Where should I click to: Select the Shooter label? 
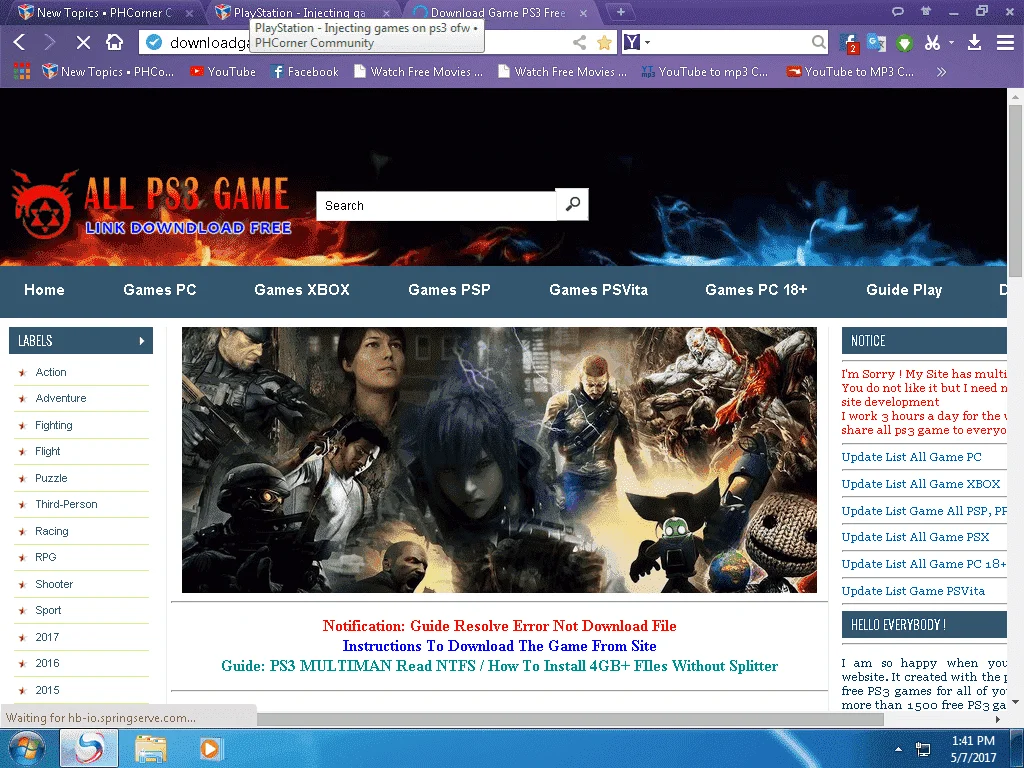pos(54,584)
